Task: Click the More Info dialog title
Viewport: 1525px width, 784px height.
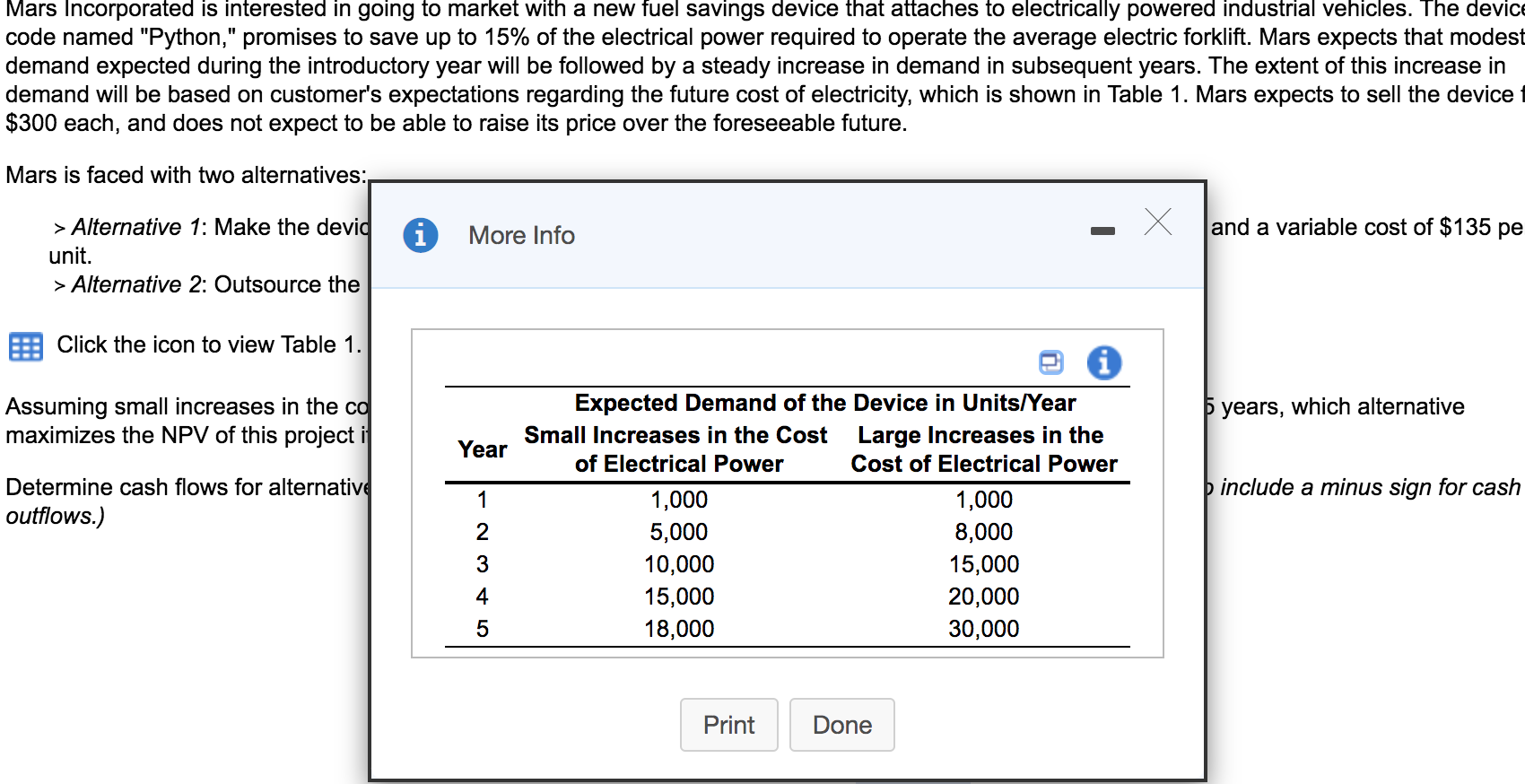Action: click(x=521, y=235)
